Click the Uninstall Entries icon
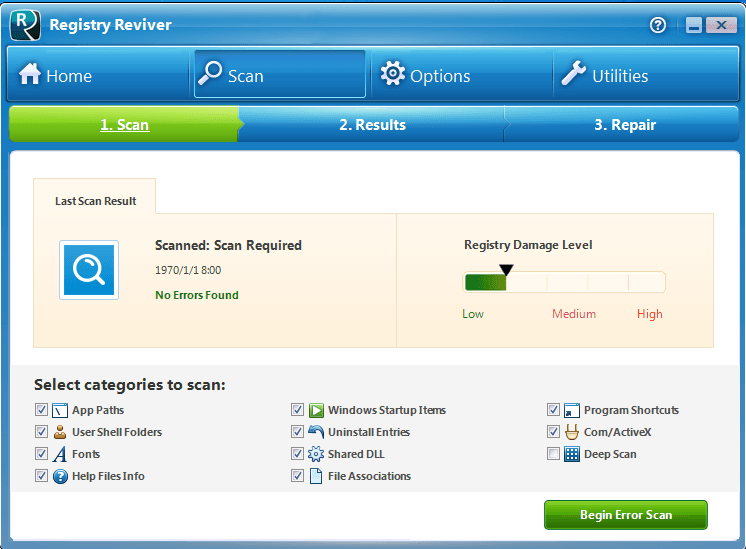 (316, 432)
